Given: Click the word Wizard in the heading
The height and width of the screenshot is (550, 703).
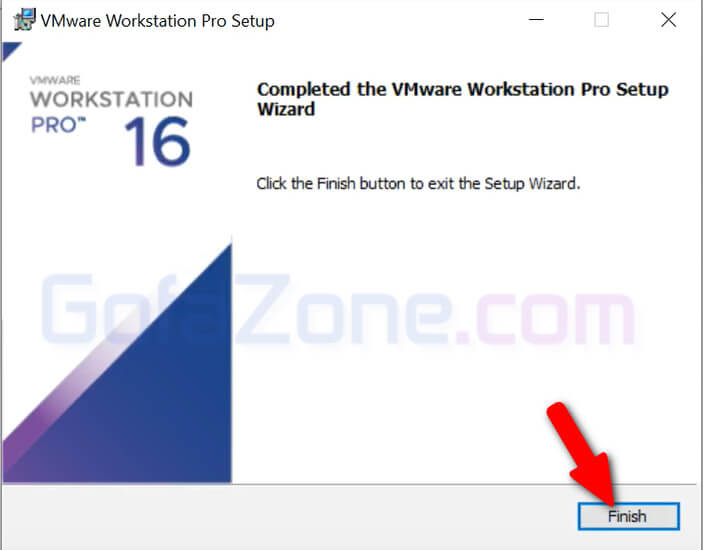Looking at the screenshot, I should (286, 109).
